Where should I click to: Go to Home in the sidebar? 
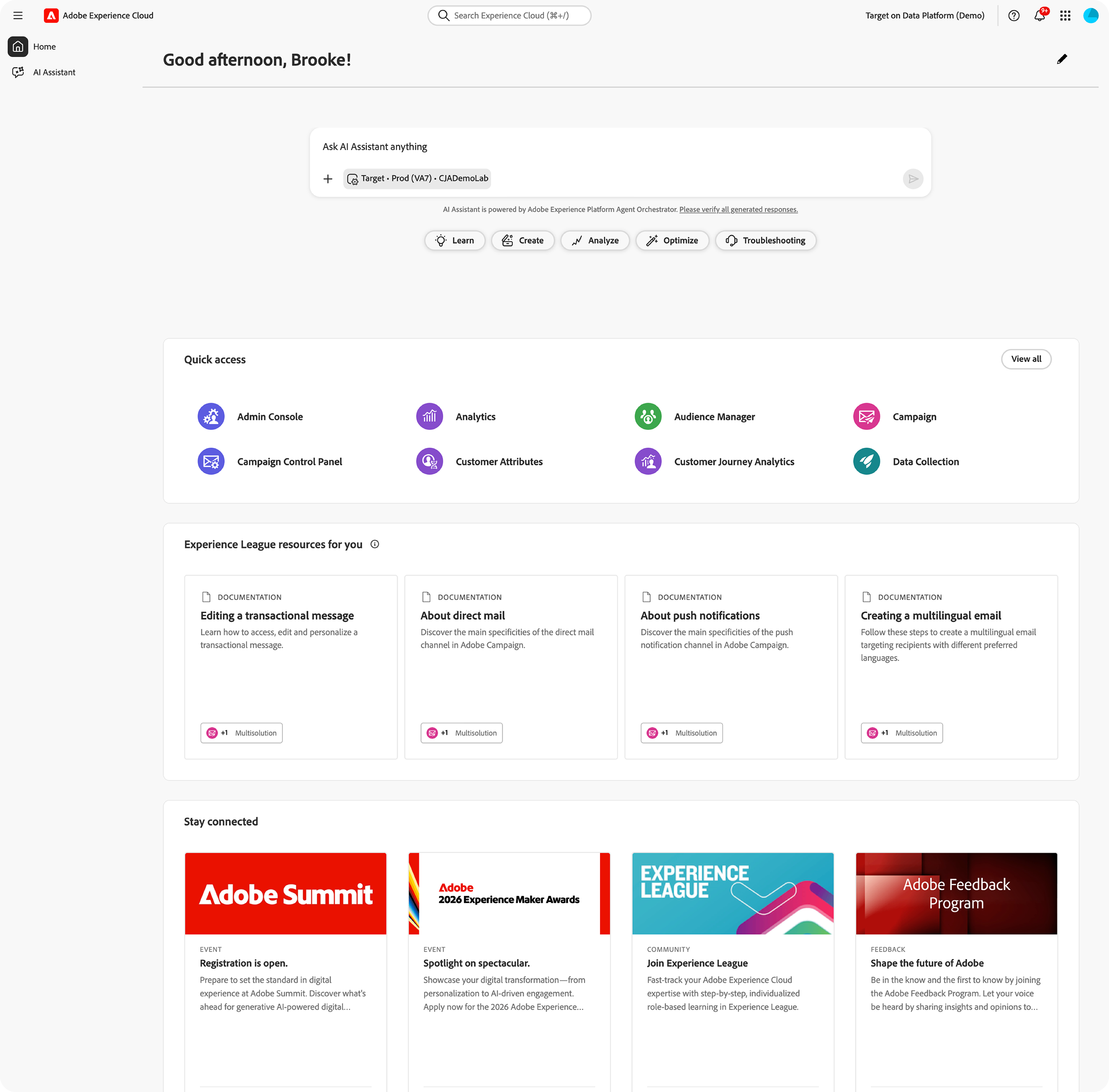pos(44,47)
